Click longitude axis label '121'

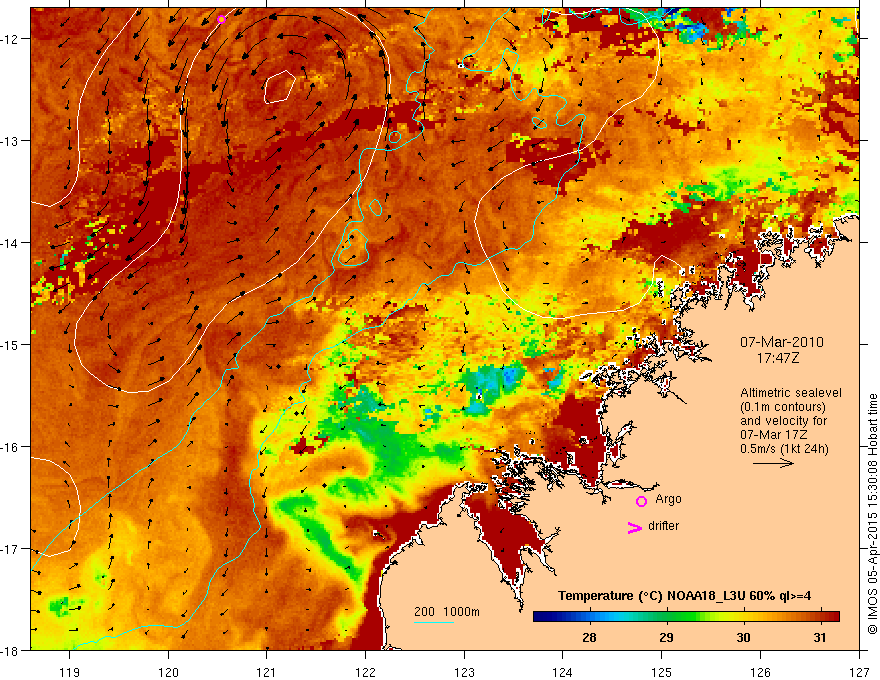coord(267,672)
